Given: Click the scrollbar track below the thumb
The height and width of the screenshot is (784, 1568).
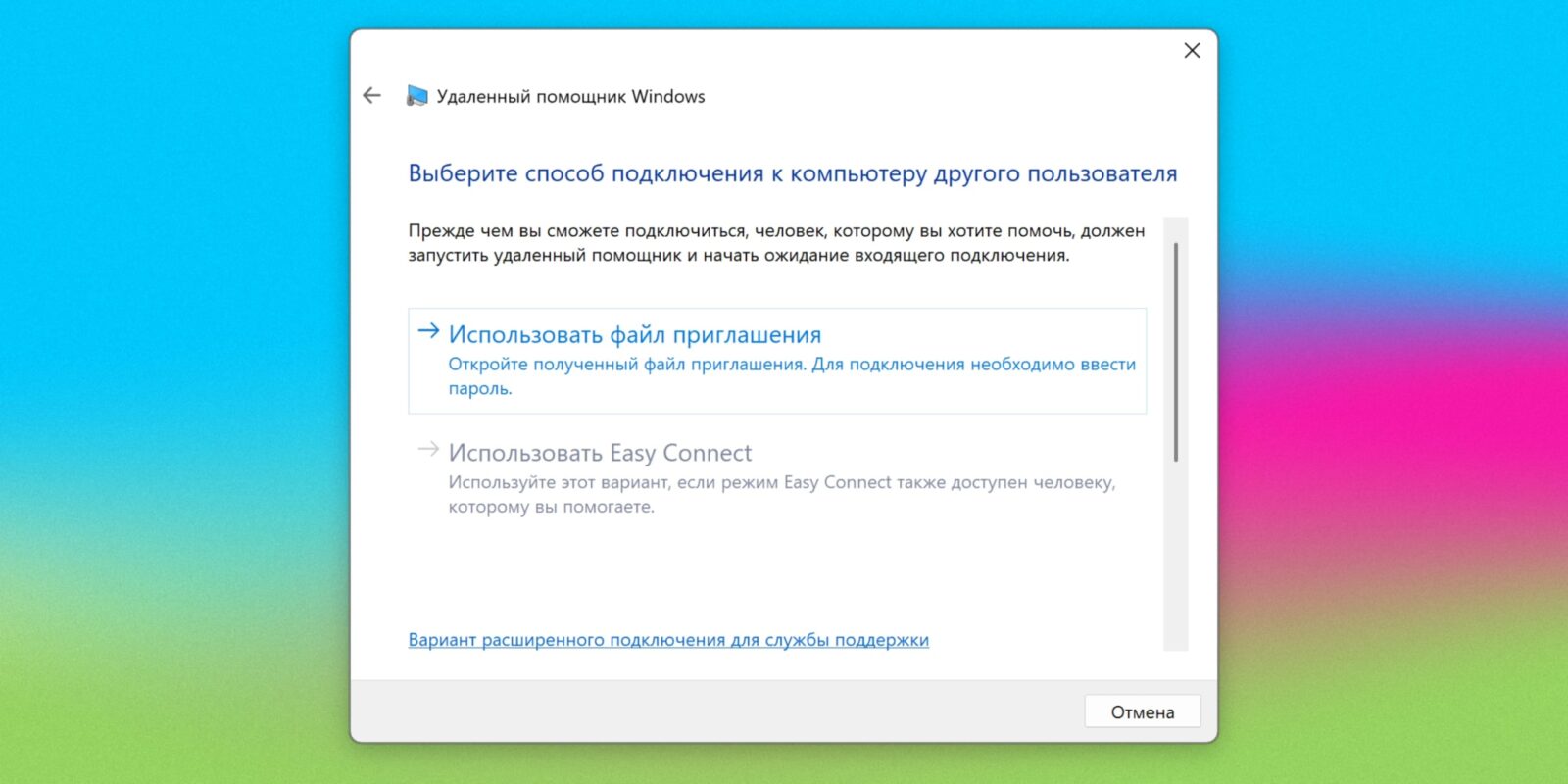Looking at the screenshot, I should (1175, 559).
